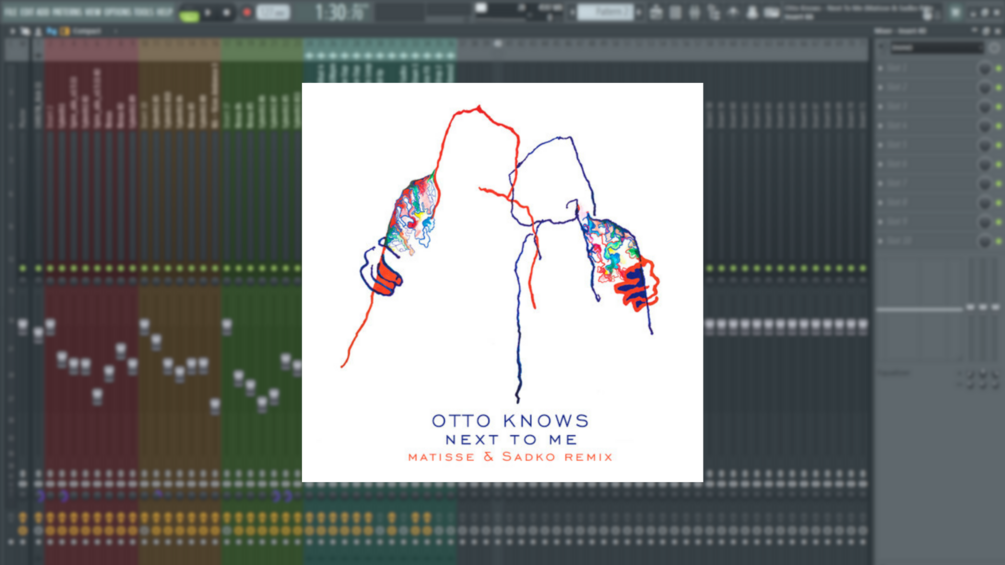This screenshot has height=565, width=1005.
Task: Click the round icon beside preset dropdown
Action: pos(993,48)
